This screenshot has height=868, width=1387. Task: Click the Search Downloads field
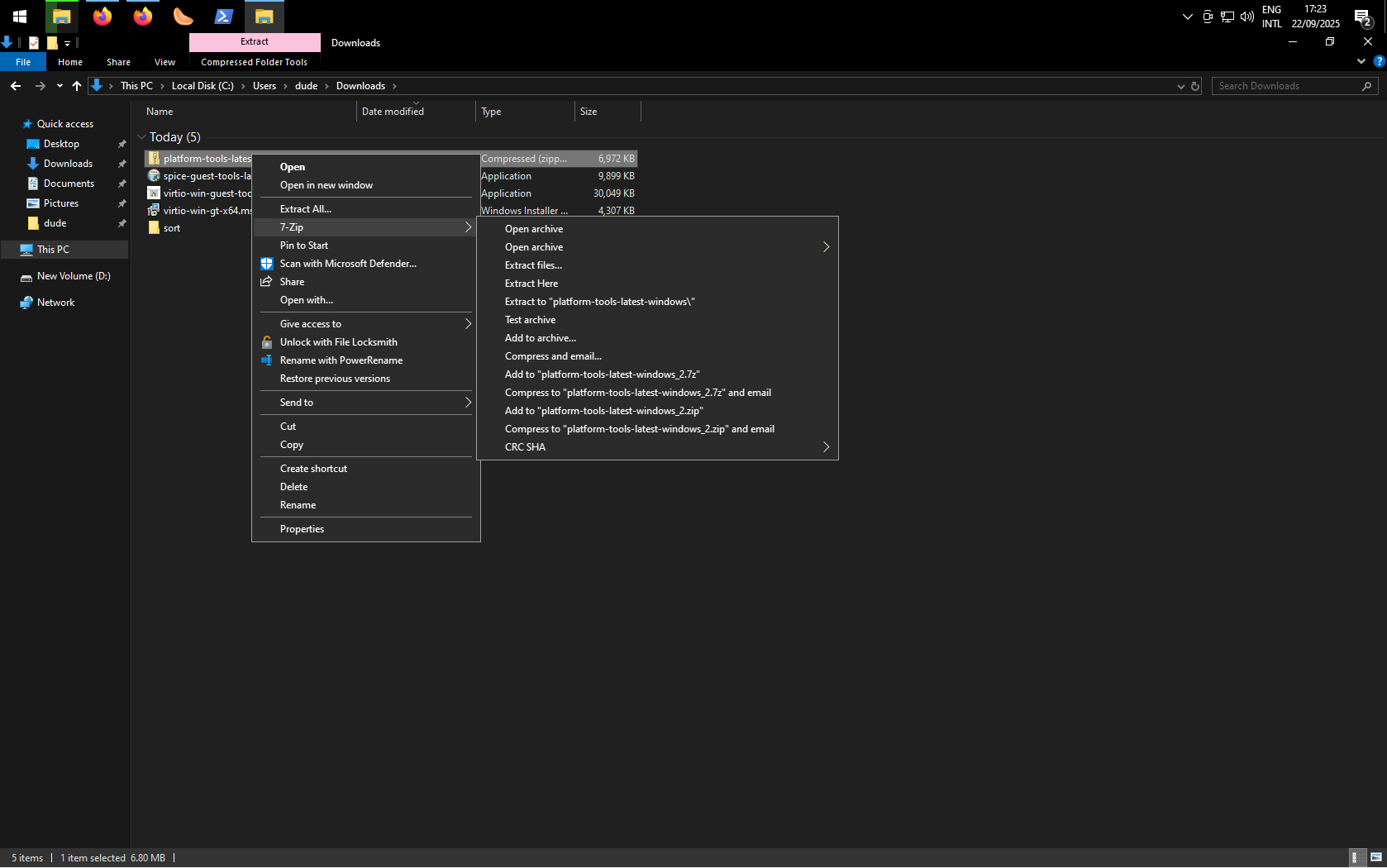click(x=1285, y=86)
